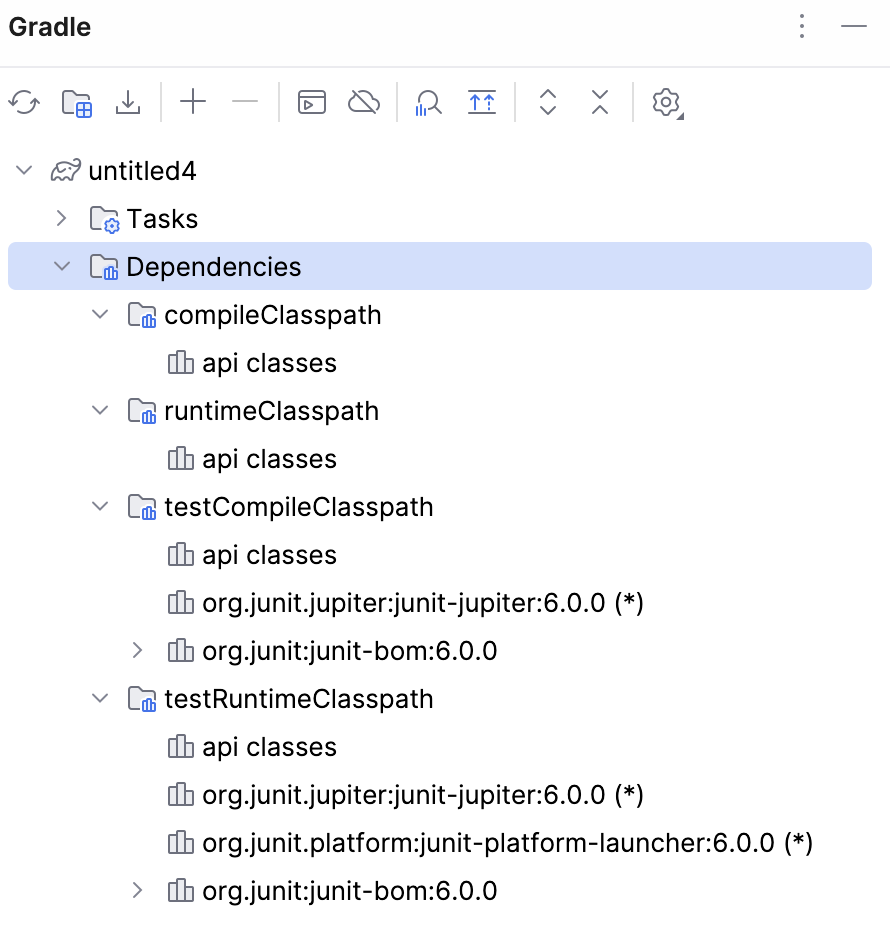Hide the Gradle tool window
890x940 pixels.
tap(854, 26)
